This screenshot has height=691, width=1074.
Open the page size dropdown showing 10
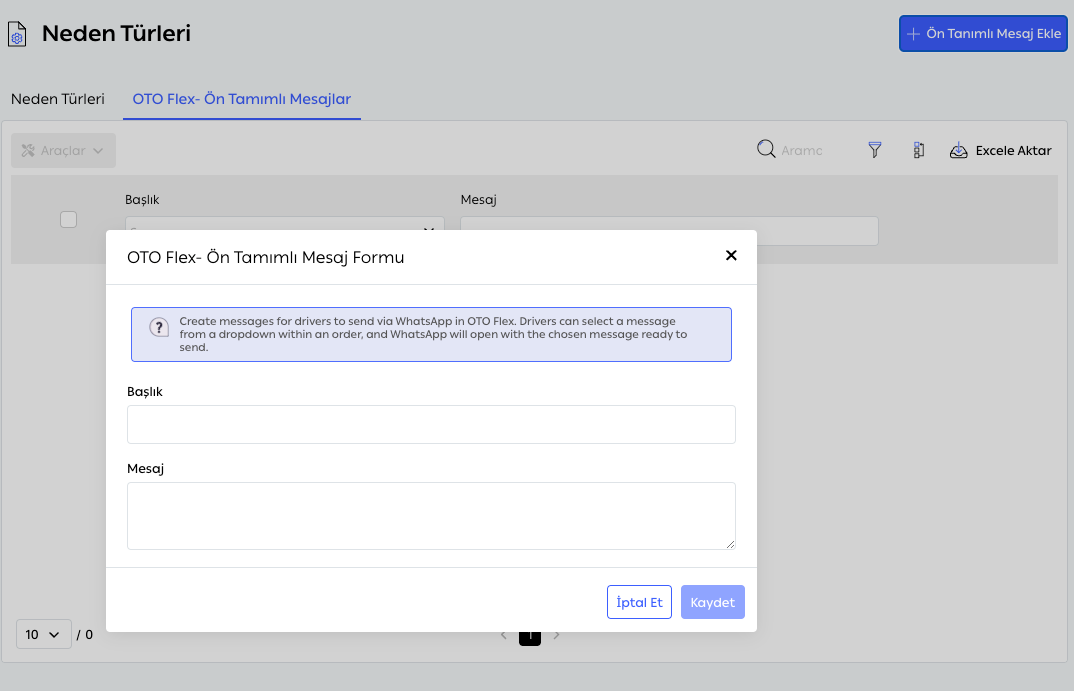43,634
